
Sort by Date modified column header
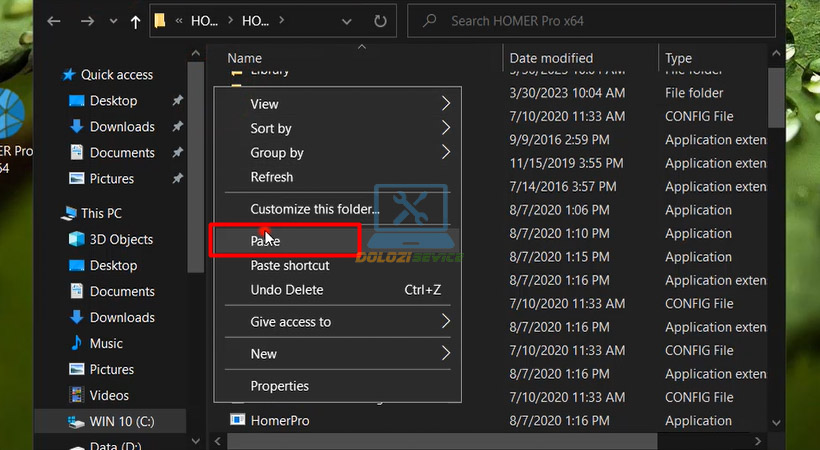[551, 58]
